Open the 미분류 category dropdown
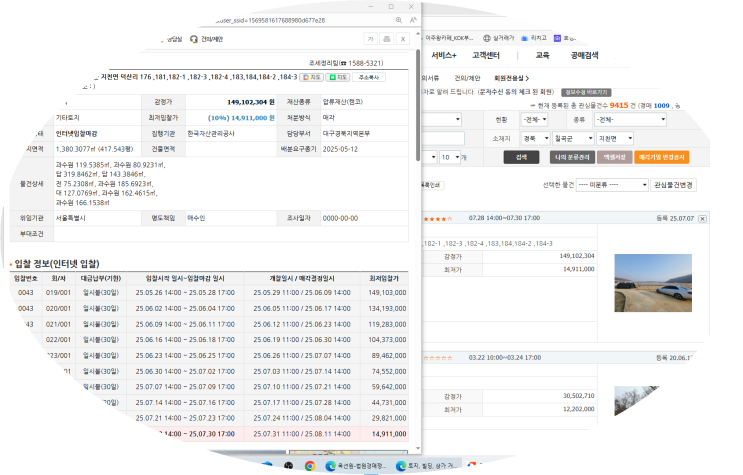Image resolution: width=743 pixels, height=475 pixels. (x=612, y=185)
